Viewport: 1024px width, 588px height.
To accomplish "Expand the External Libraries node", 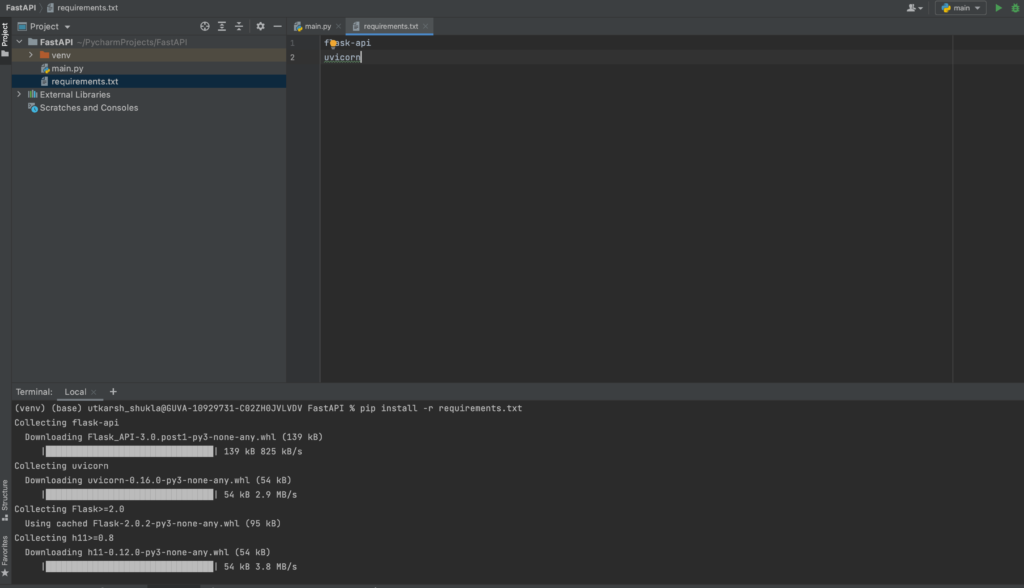I will (19, 94).
